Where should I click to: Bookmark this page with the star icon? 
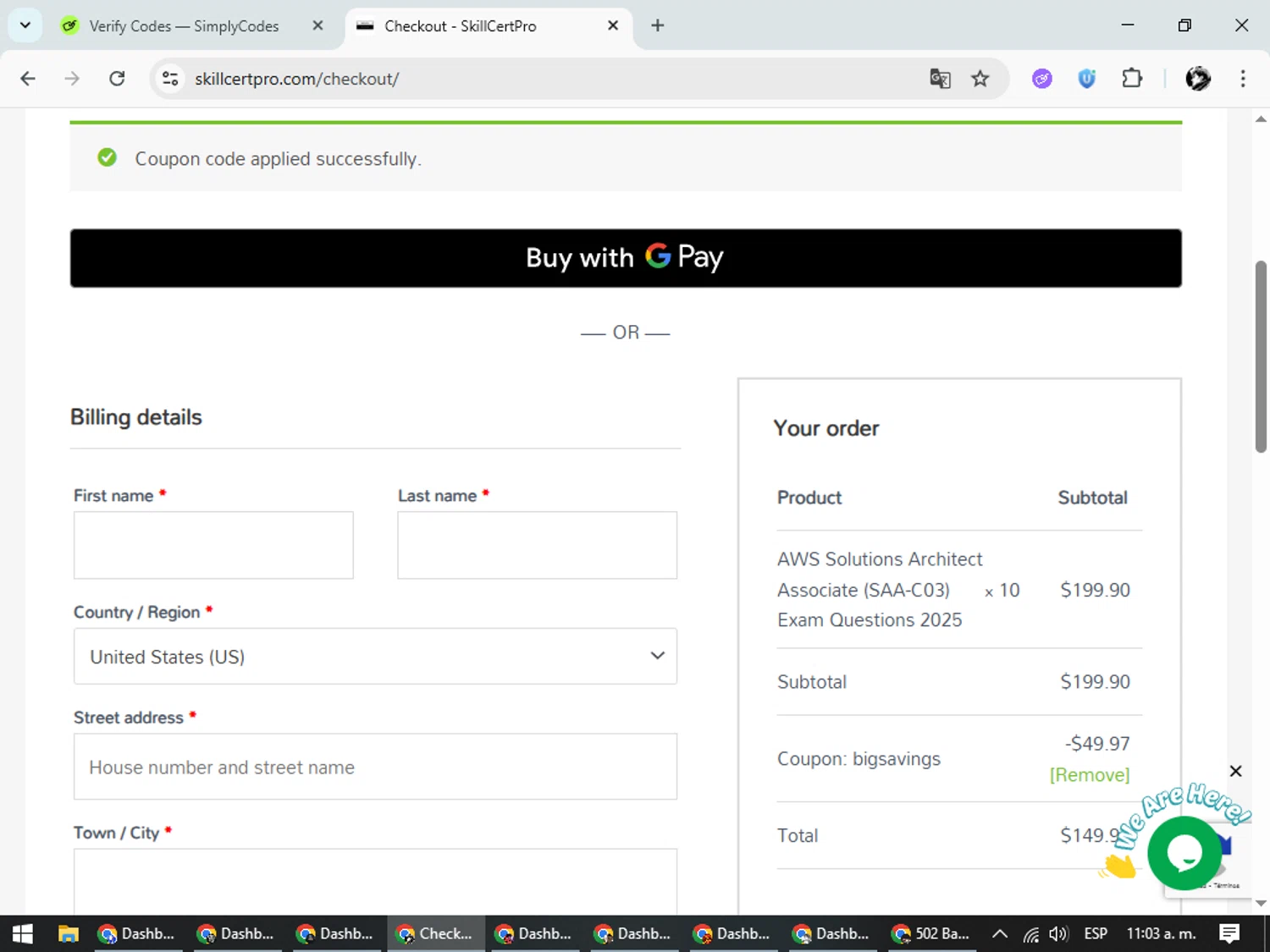[x=980, y=79]
